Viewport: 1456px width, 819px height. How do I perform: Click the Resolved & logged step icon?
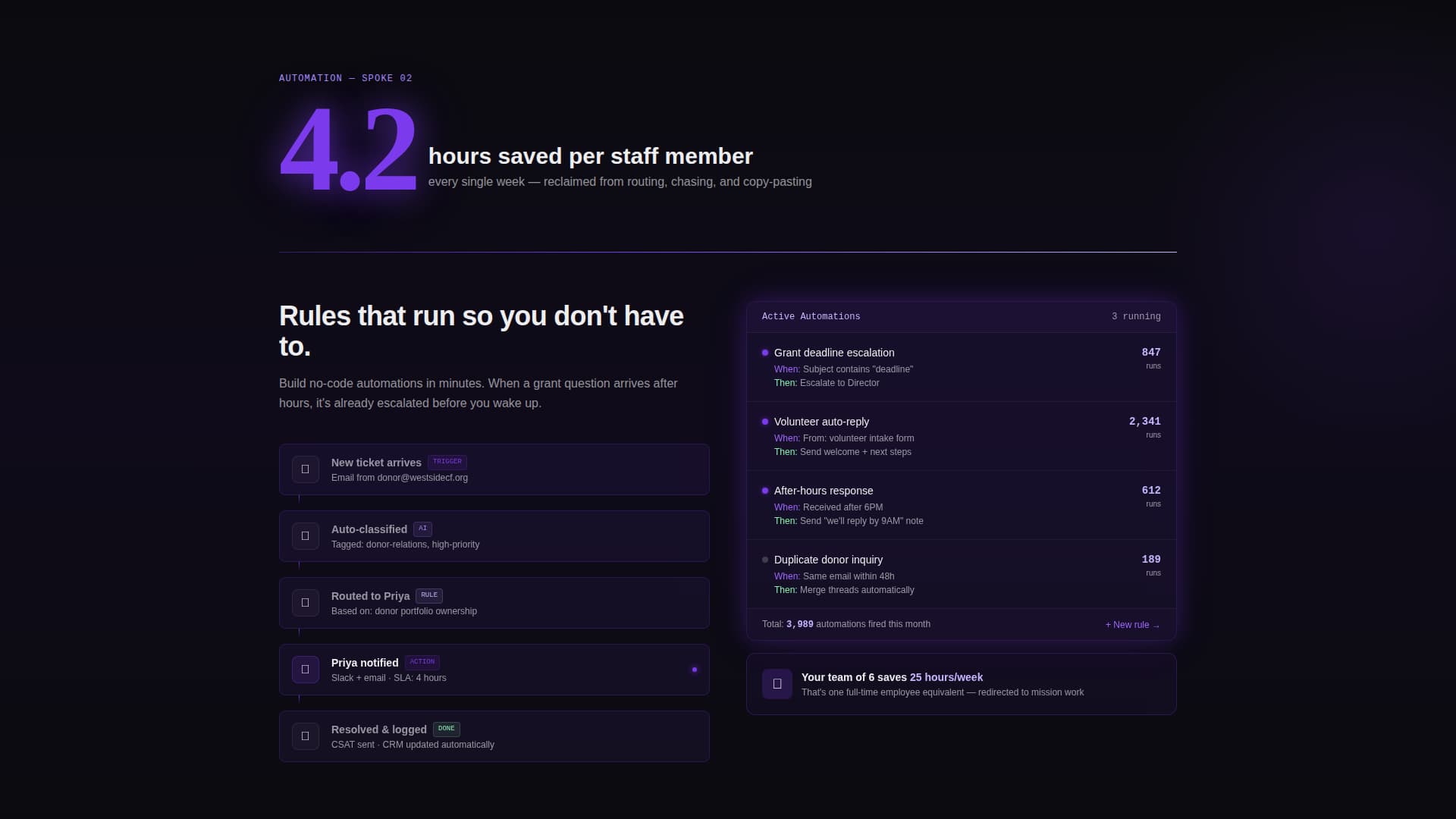pyautogui.click(x=305, y=736)
